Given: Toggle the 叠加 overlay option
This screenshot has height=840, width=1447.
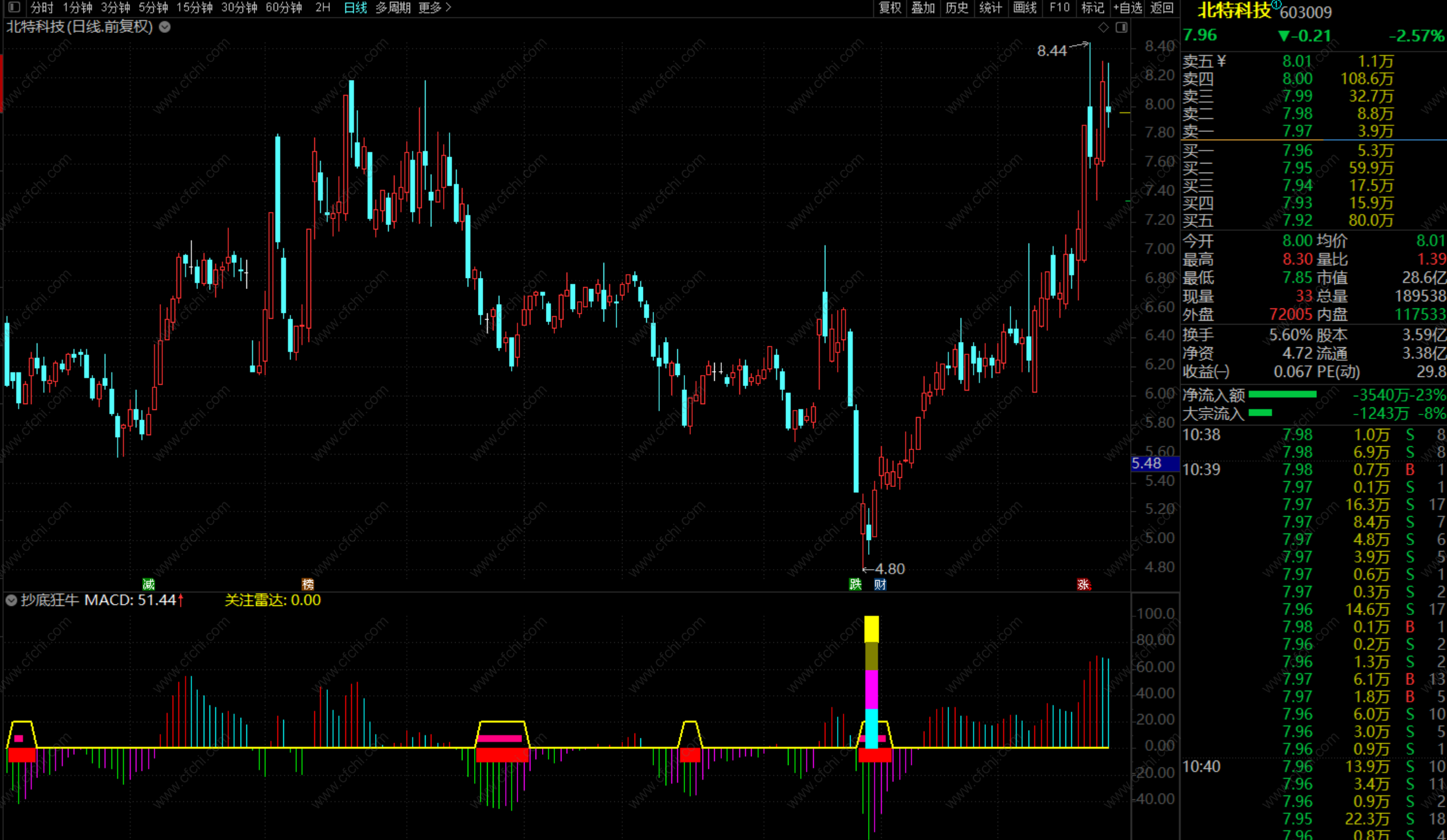Looking at the screenshot, I should click(923, 8).
